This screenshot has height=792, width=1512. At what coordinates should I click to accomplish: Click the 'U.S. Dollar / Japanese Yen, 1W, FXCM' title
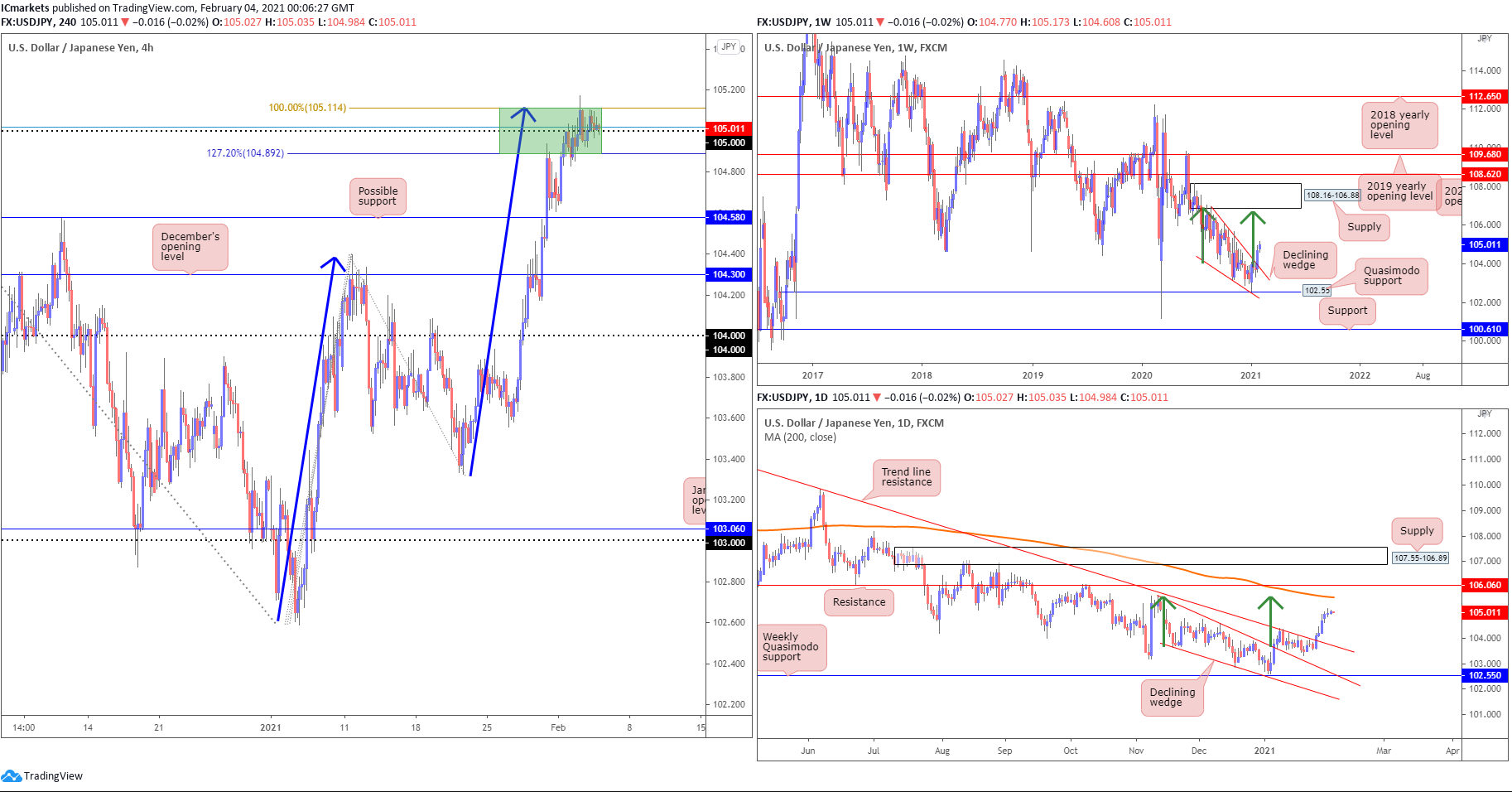tap(855, 48)
